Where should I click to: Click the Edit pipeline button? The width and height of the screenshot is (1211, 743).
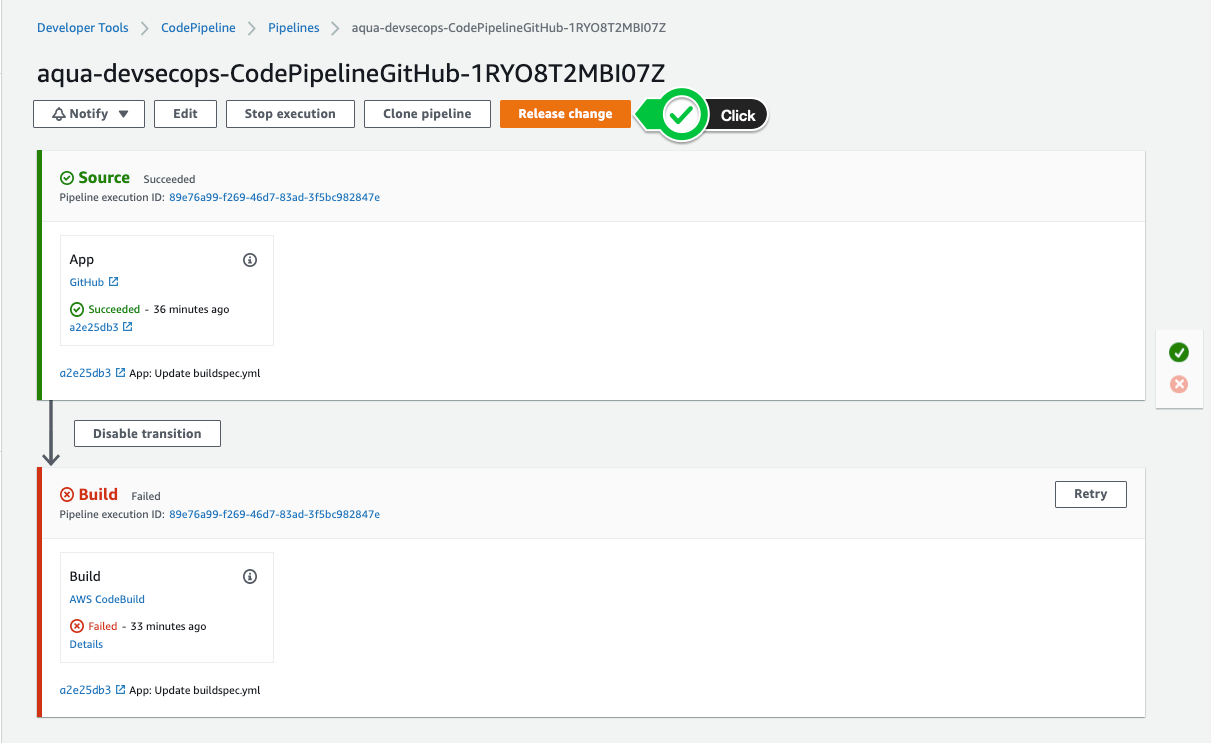point(185,114)
